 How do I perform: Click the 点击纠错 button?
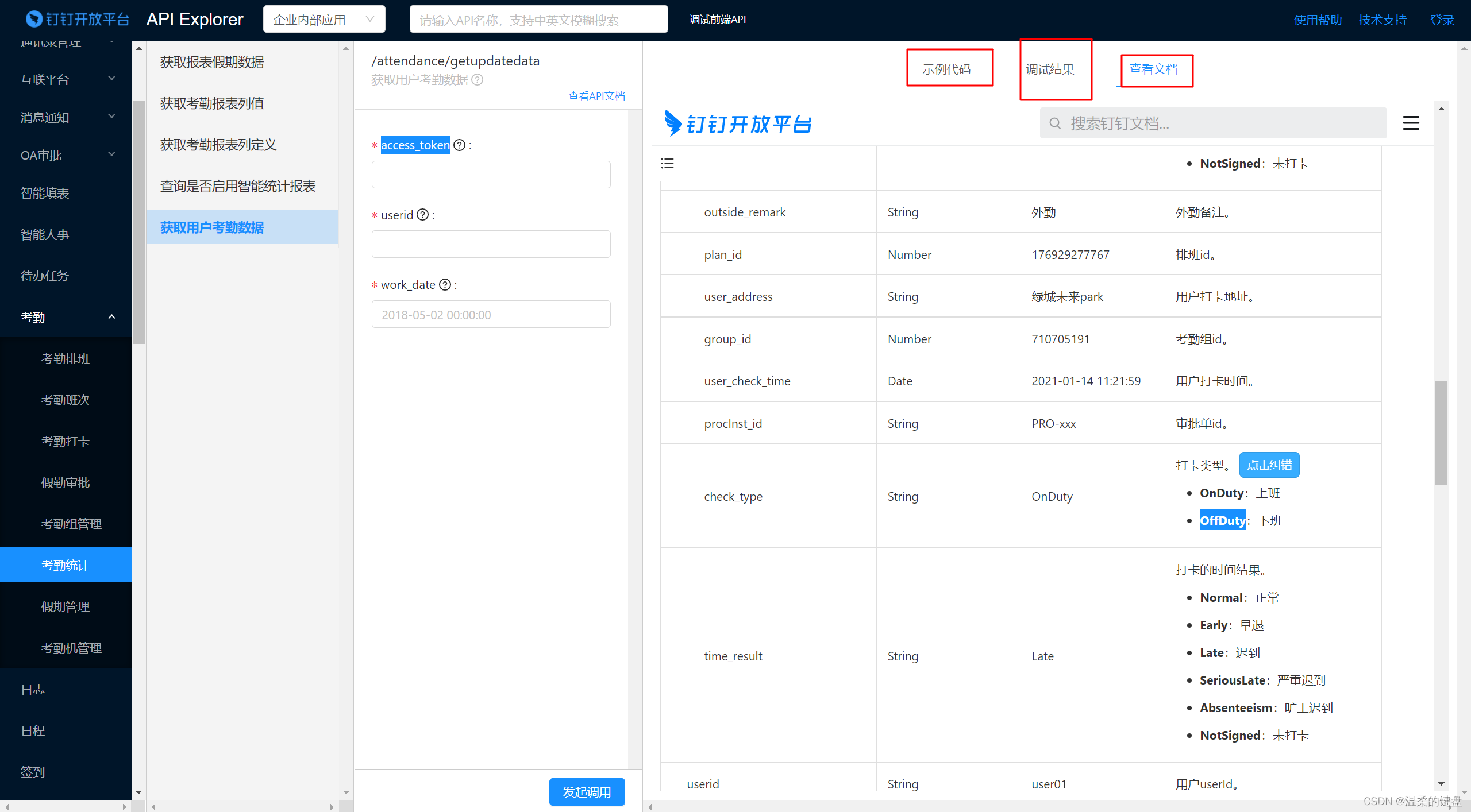[1269, 465]
